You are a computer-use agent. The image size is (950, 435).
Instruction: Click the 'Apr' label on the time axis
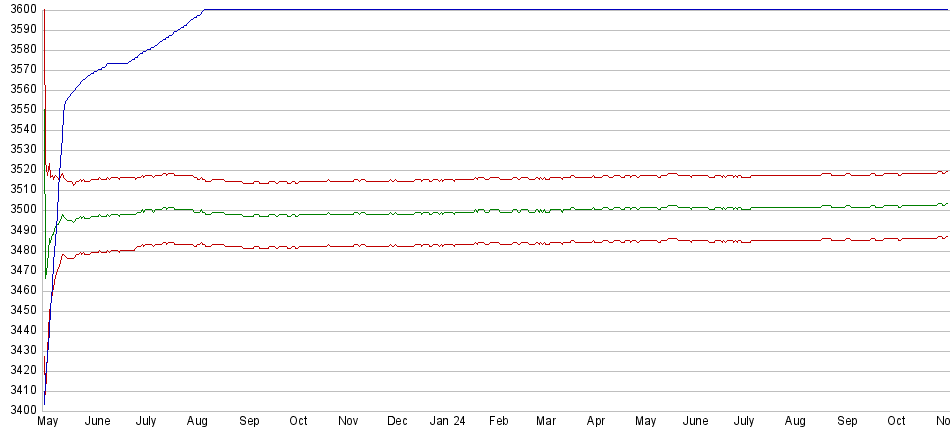click(596, 422)
